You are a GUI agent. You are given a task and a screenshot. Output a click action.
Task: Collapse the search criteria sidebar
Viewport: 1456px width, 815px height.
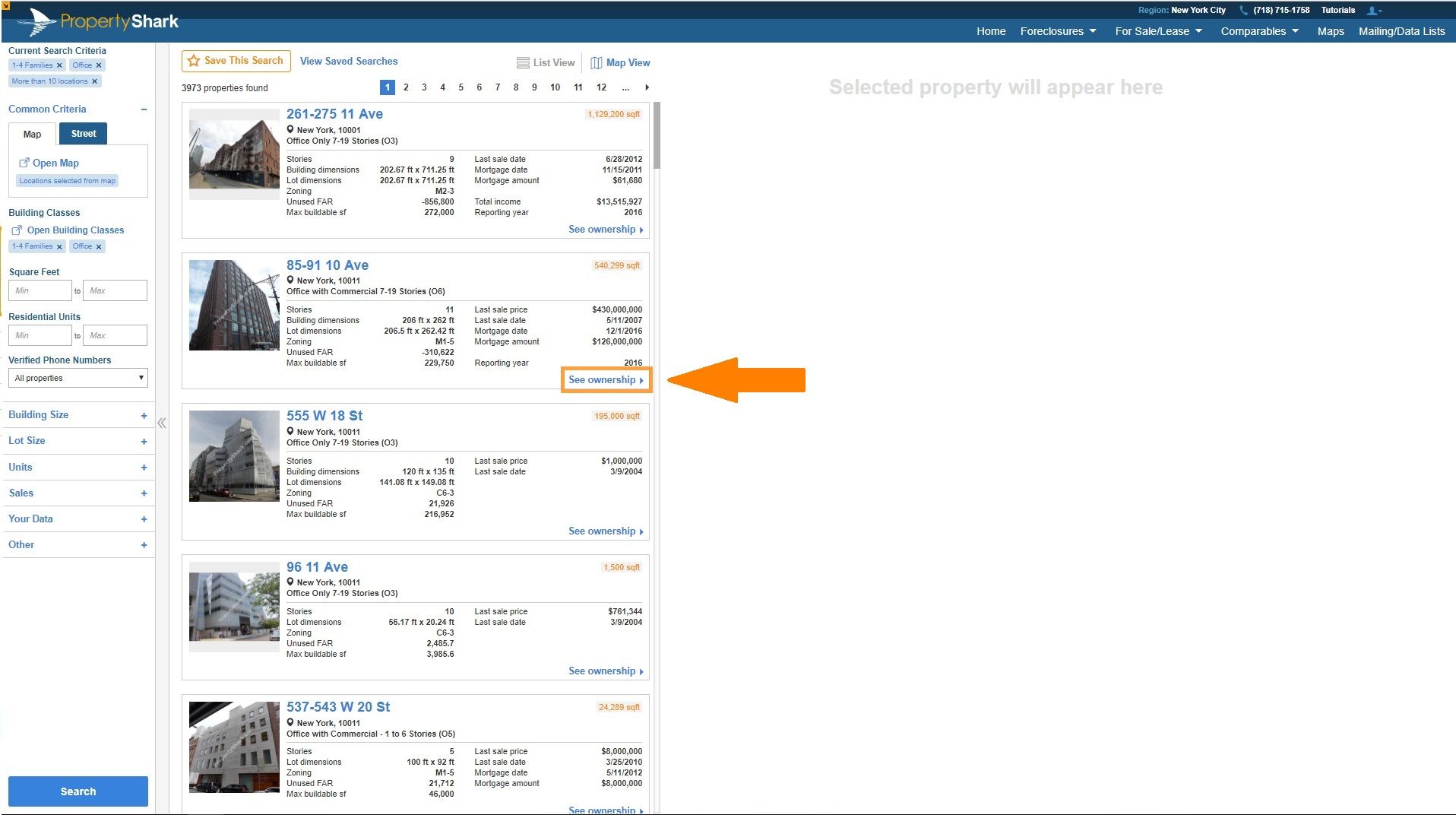click(x=162, y=423)
